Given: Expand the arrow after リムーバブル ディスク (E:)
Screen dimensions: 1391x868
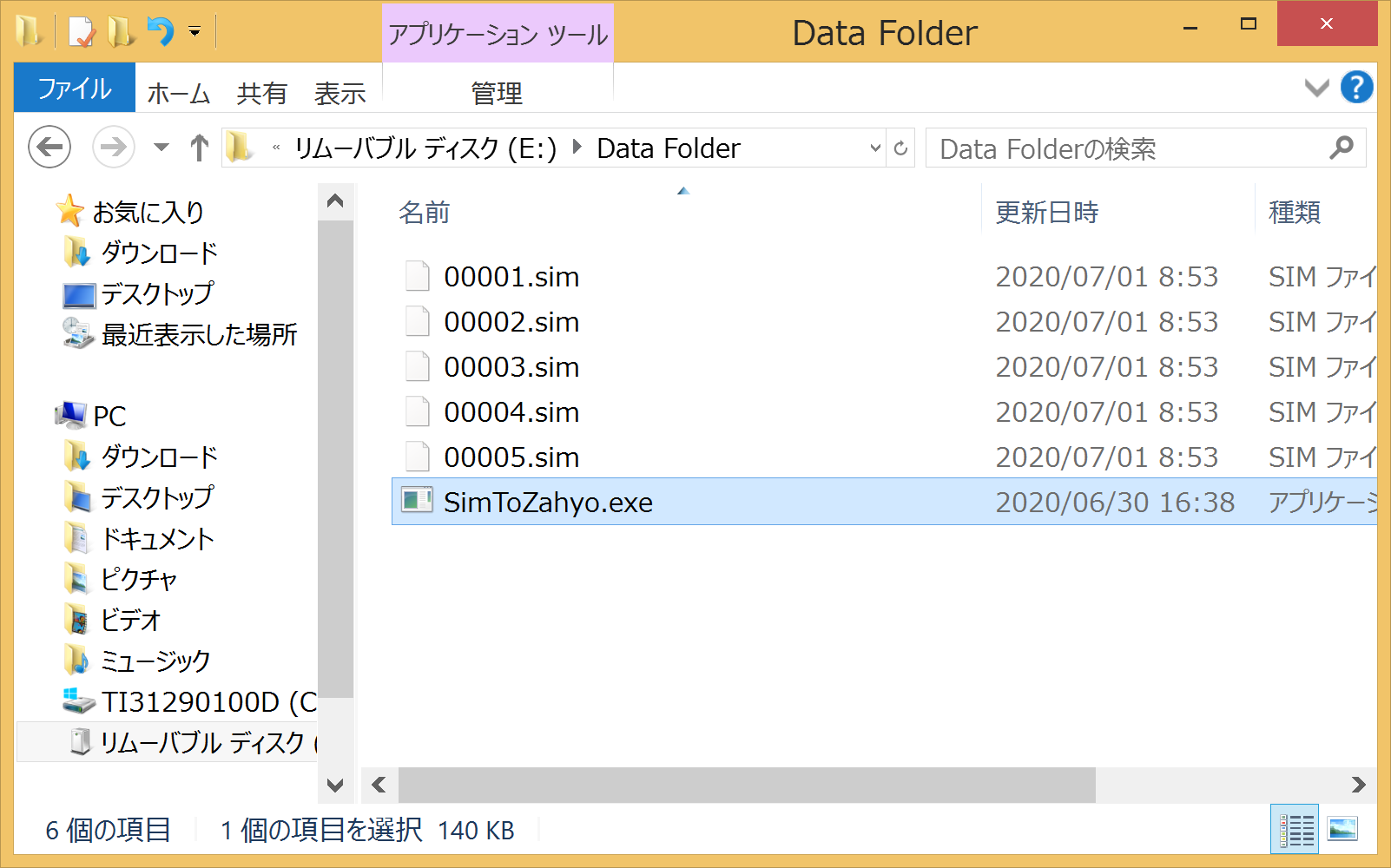Looking at the screenshot, I should [x=577, y=148].
